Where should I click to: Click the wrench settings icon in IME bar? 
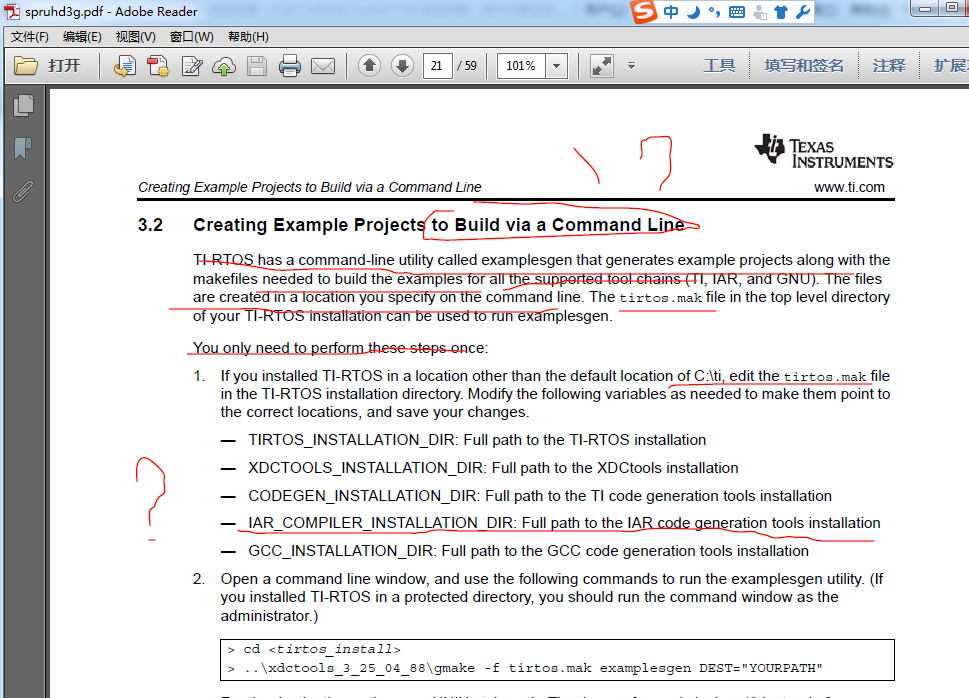[803, 12]
